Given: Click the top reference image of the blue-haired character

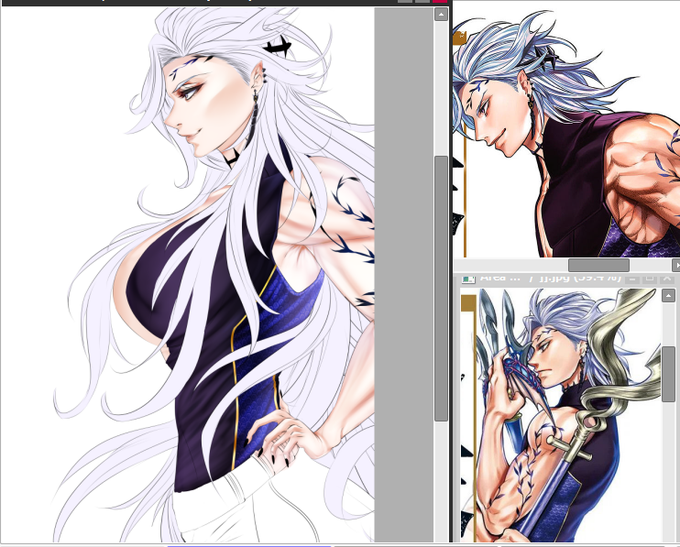Looking at the screenshot, I should pos(566,129).
